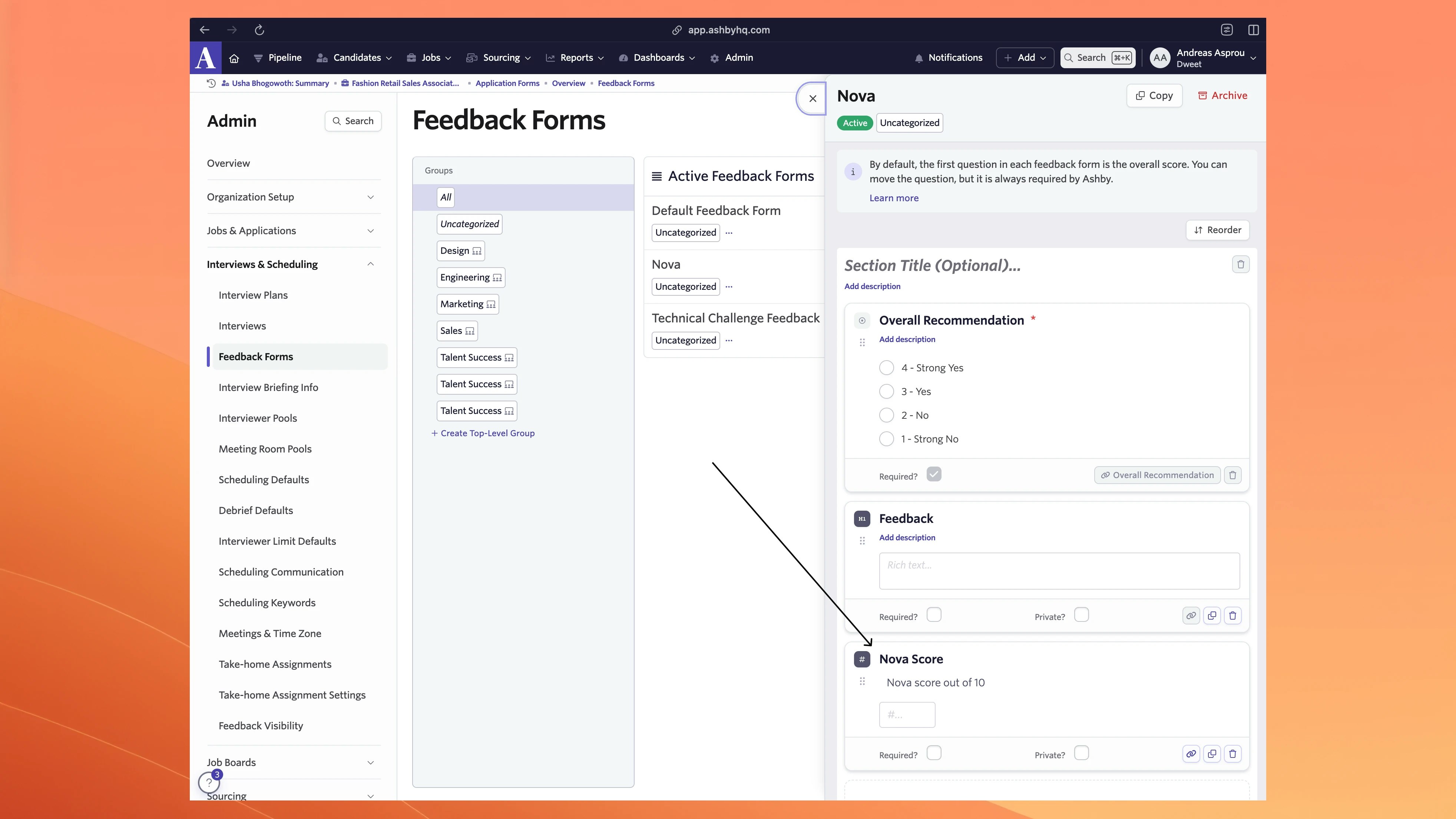Enable Private on the Nova Score question
The width and height of the screenshot is (1456, 819).
[1082, 753]
